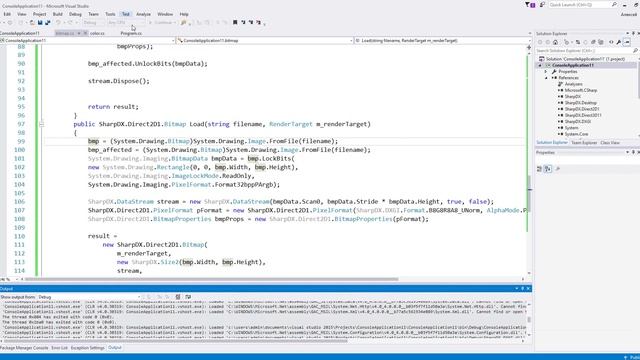
Task: Click the Solution Explorer bottom tab
Action: point(551,143)
